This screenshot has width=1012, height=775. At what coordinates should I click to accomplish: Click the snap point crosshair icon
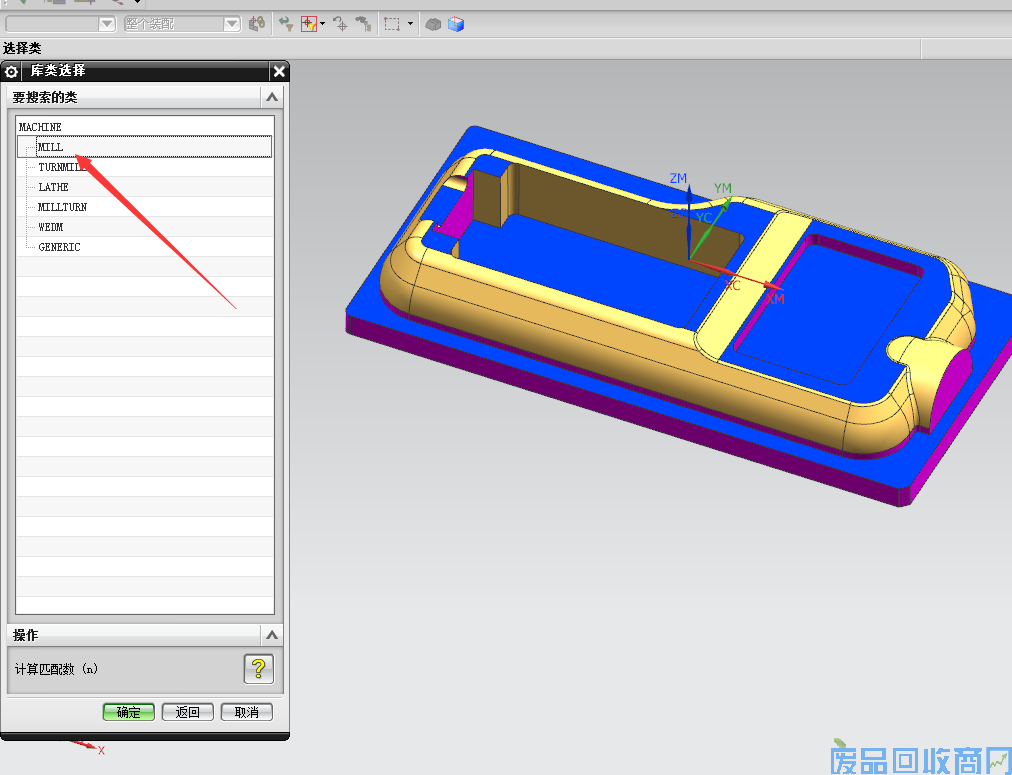coord(340,24)
